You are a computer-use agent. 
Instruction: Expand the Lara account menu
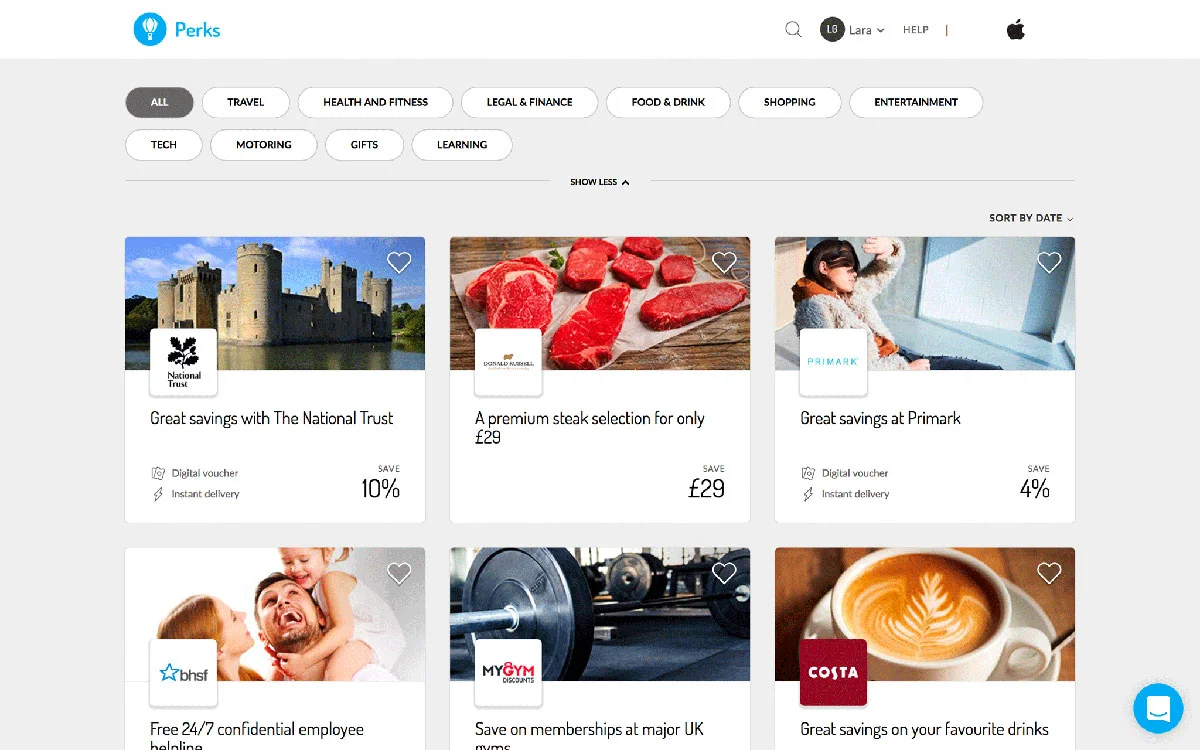(855, 30)
